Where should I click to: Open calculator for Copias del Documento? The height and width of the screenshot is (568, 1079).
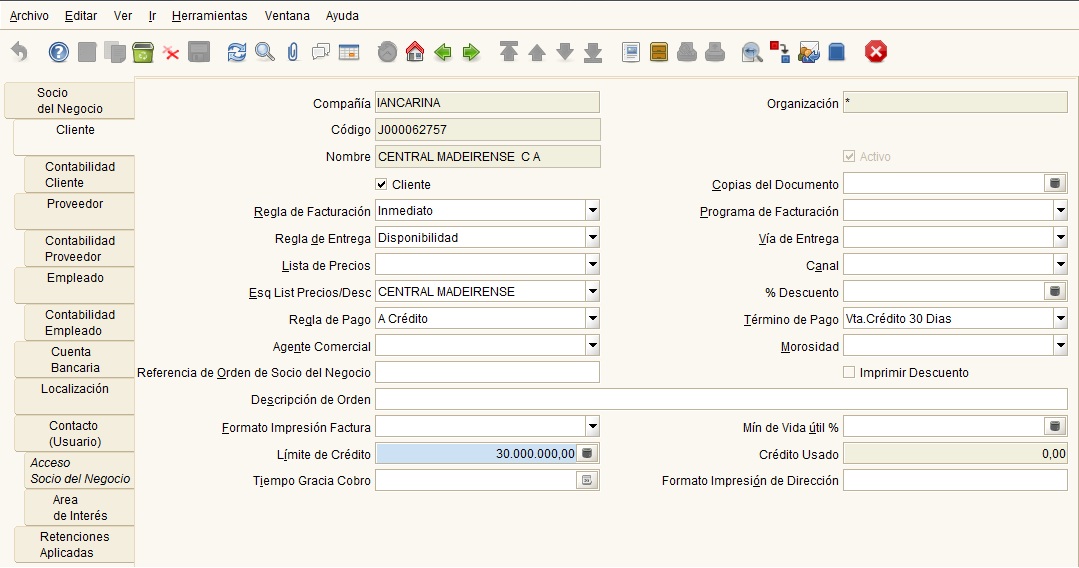(x=1055, y=183)
